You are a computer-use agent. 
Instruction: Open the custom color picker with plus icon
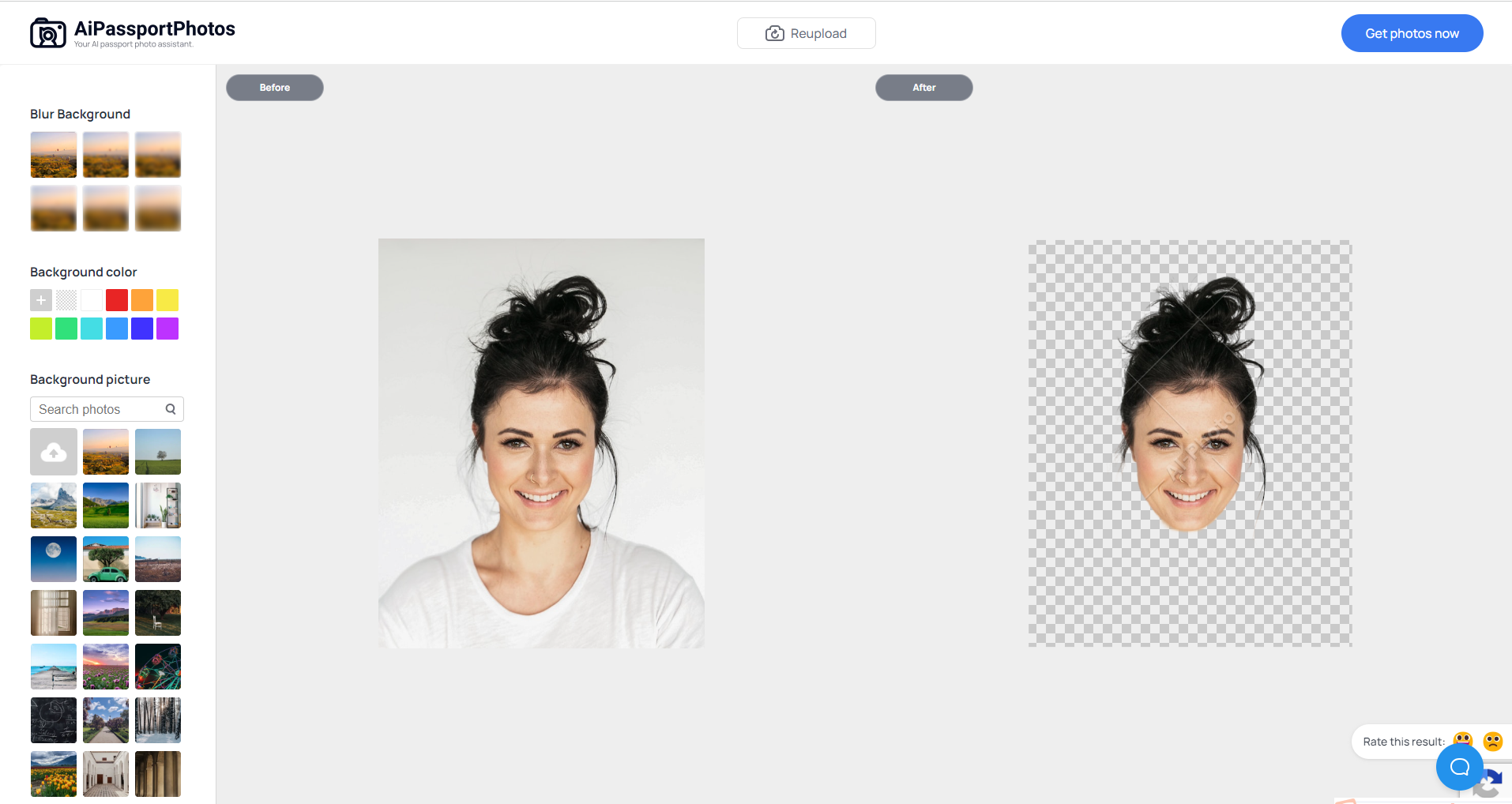[40, 300]
